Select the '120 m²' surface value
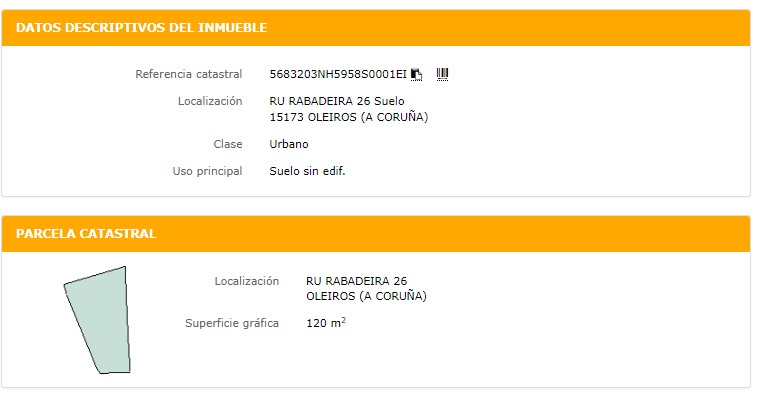 (x=326, y=323)
